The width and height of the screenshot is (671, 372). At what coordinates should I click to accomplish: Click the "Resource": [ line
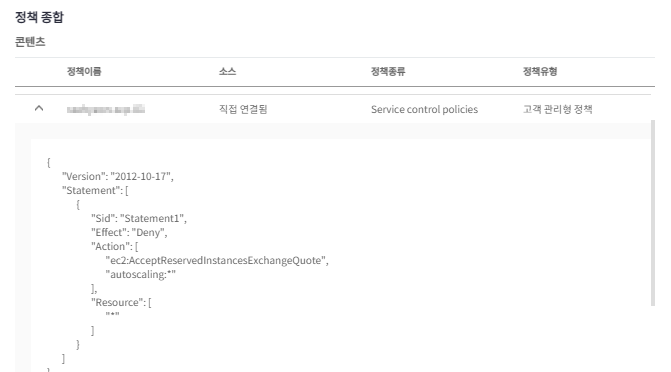pyautogui.click(x=121, y=303)
